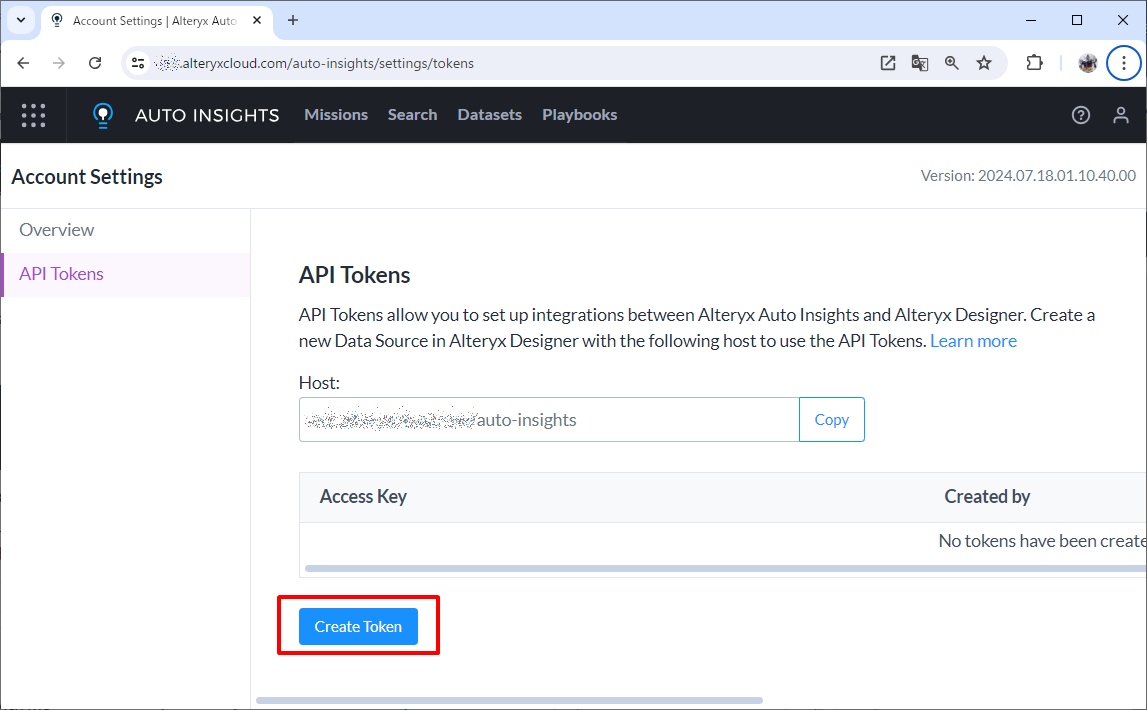Click the Host text field
1147x710 pixels.
(548, 420)
